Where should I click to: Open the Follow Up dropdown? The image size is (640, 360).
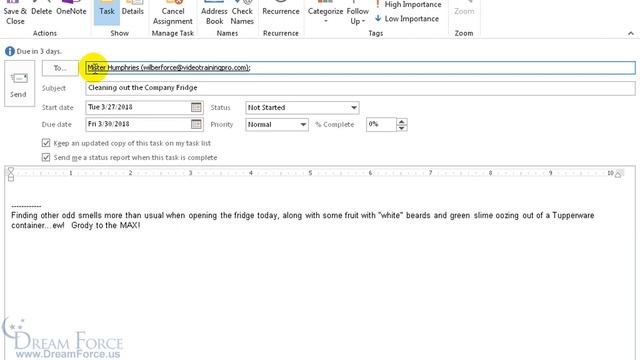coord(358,13)
